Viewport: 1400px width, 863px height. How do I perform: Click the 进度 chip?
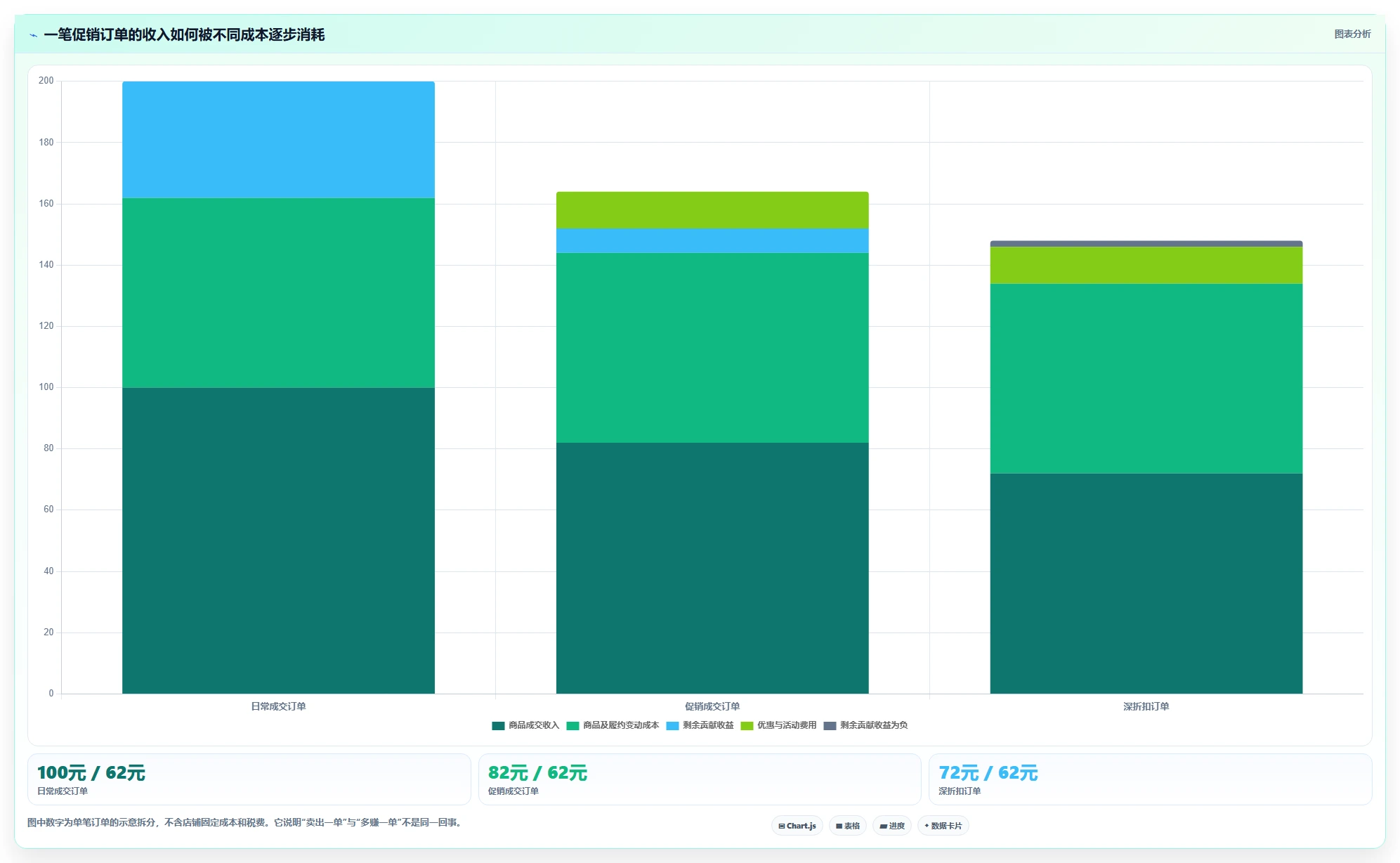(892, 826)
